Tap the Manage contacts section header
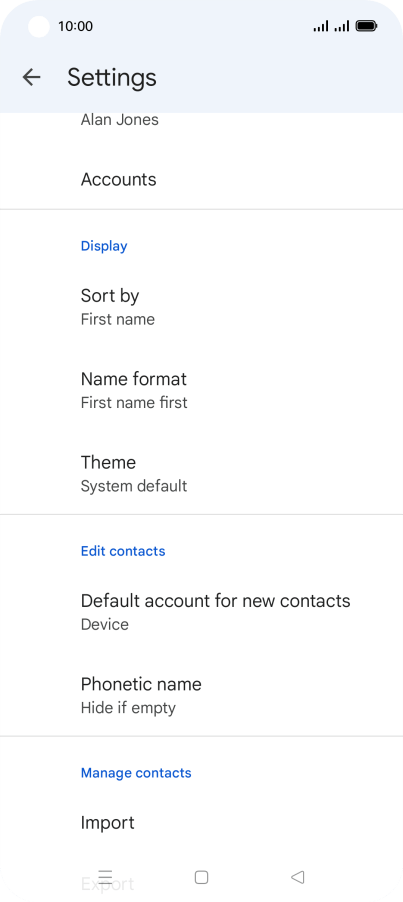 pos(136,773)
